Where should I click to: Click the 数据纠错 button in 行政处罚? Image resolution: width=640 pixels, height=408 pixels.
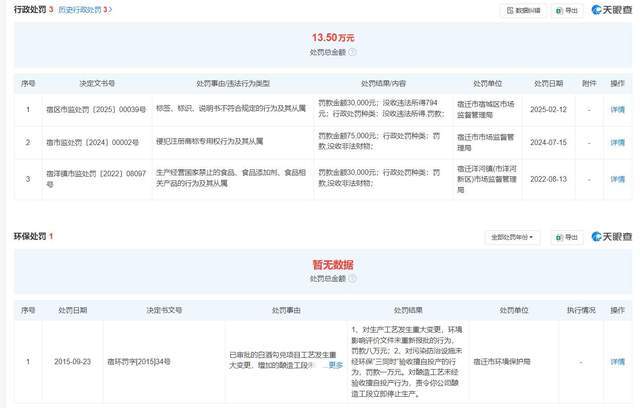click(x=524, y=11)
